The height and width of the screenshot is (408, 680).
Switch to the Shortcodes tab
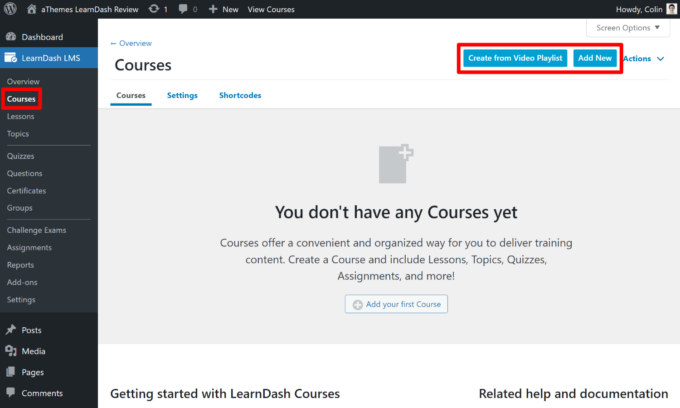(x=240, y=95)
